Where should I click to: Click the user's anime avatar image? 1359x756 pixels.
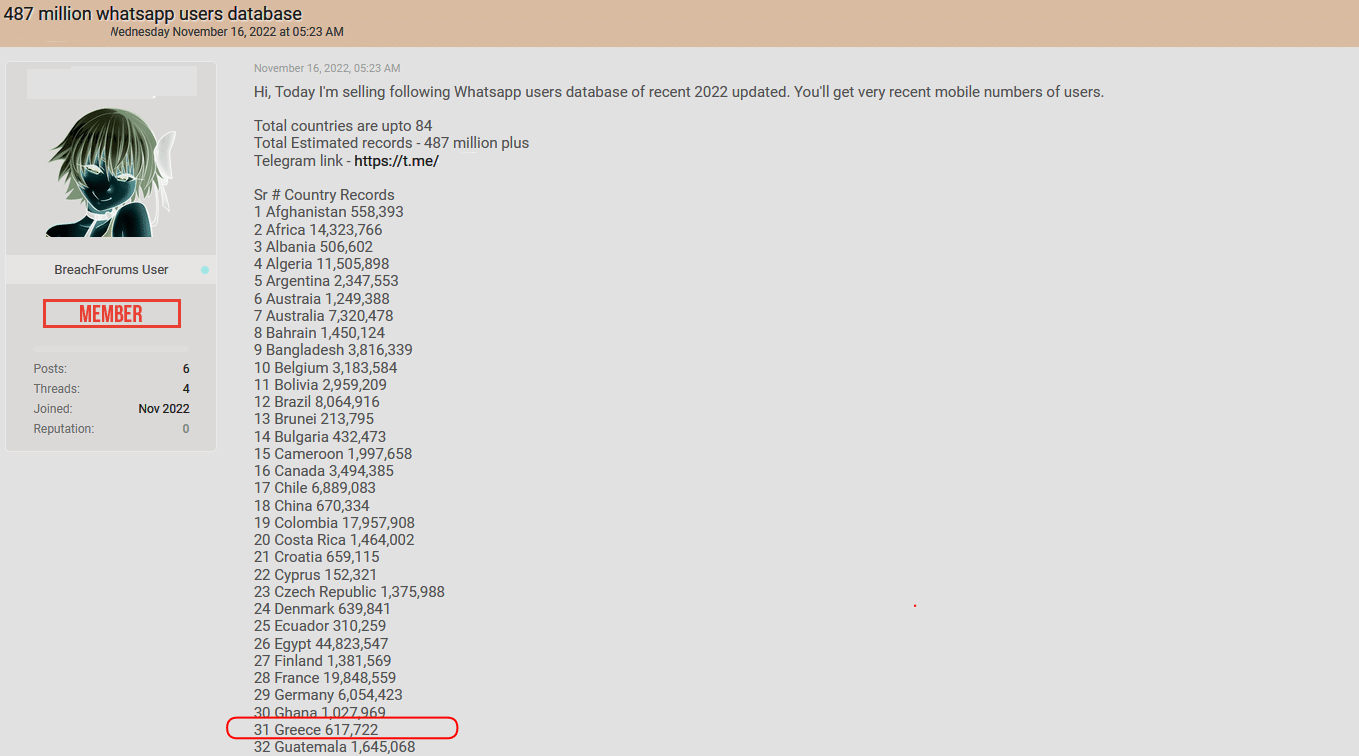pyautogui.click(x=111, y=172)
